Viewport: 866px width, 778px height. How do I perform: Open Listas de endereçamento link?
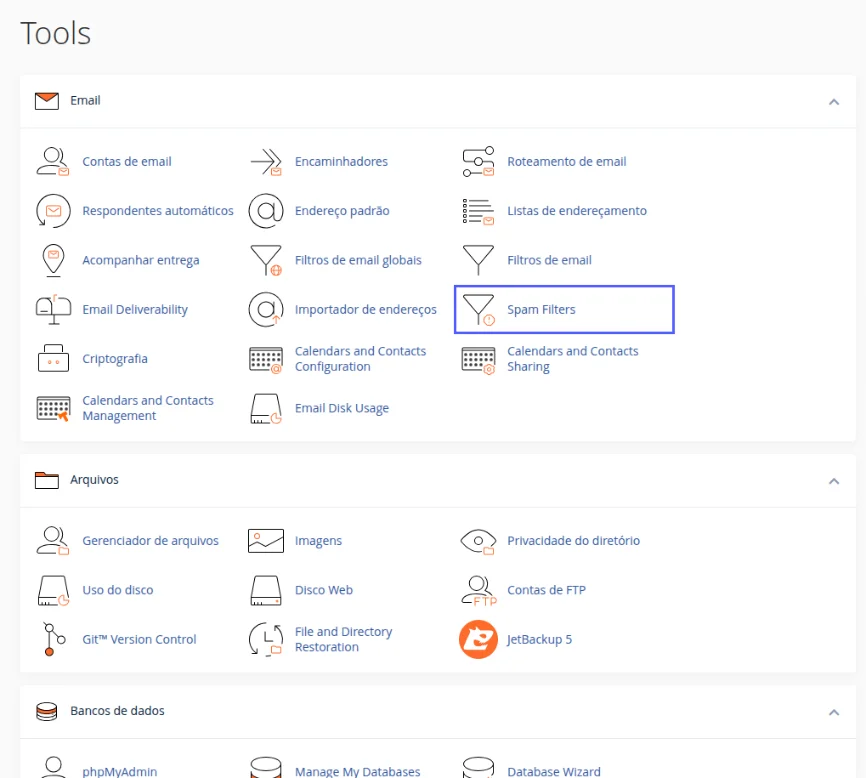point(577,211)
